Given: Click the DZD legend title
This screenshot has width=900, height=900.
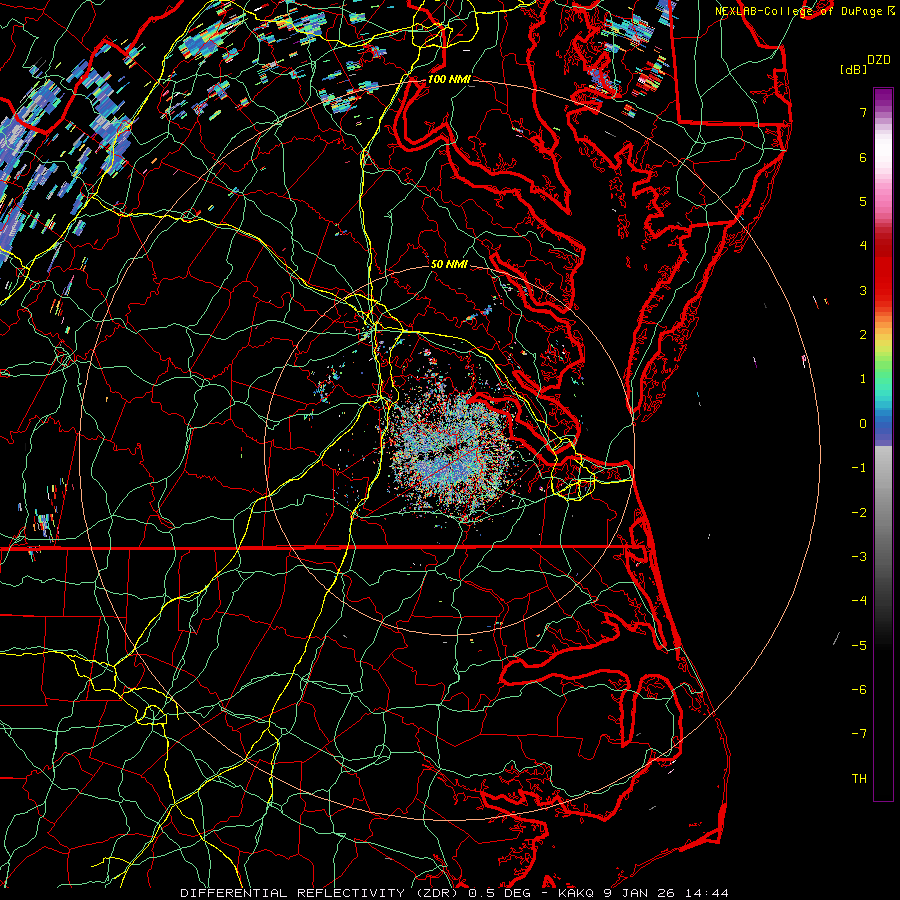Looking at the screenshot, I should point(879,60).
